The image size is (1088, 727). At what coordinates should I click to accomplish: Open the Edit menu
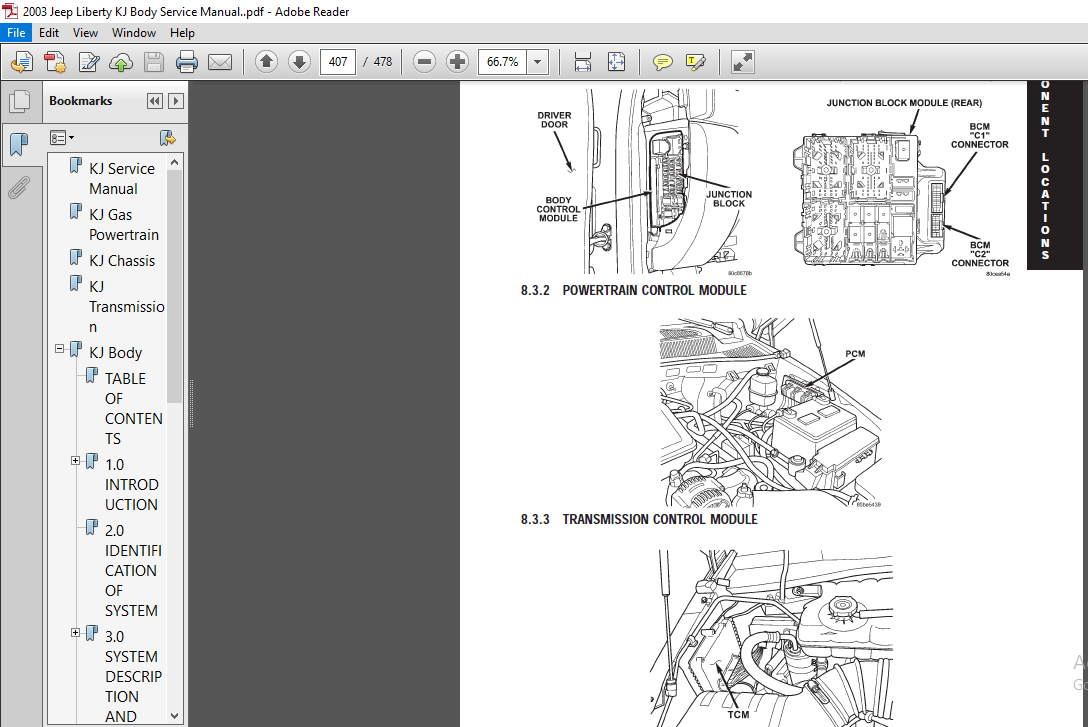click(x=49, y=33)
